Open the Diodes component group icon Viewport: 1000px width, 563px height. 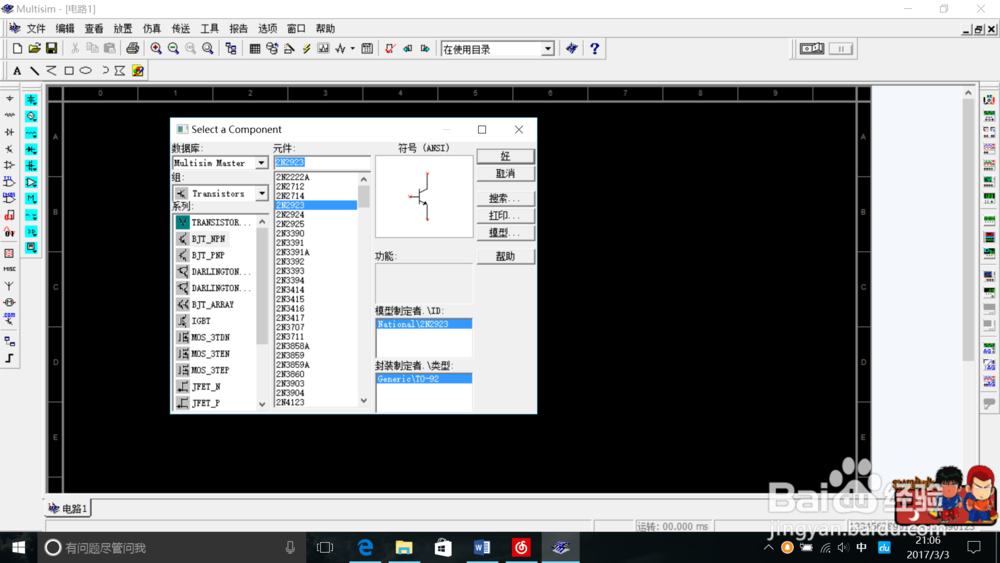pyautogui.click(x=10, y=132)
